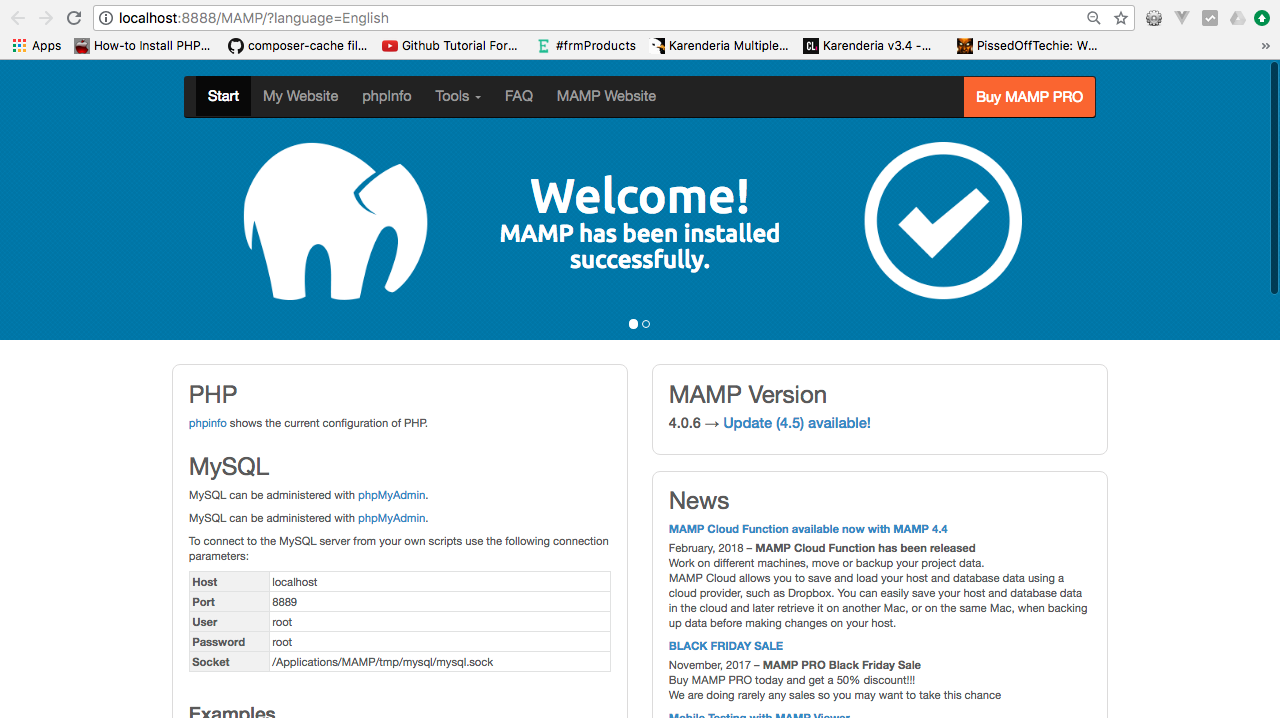Click the gray checkmark extension icon

point(1210,18)
